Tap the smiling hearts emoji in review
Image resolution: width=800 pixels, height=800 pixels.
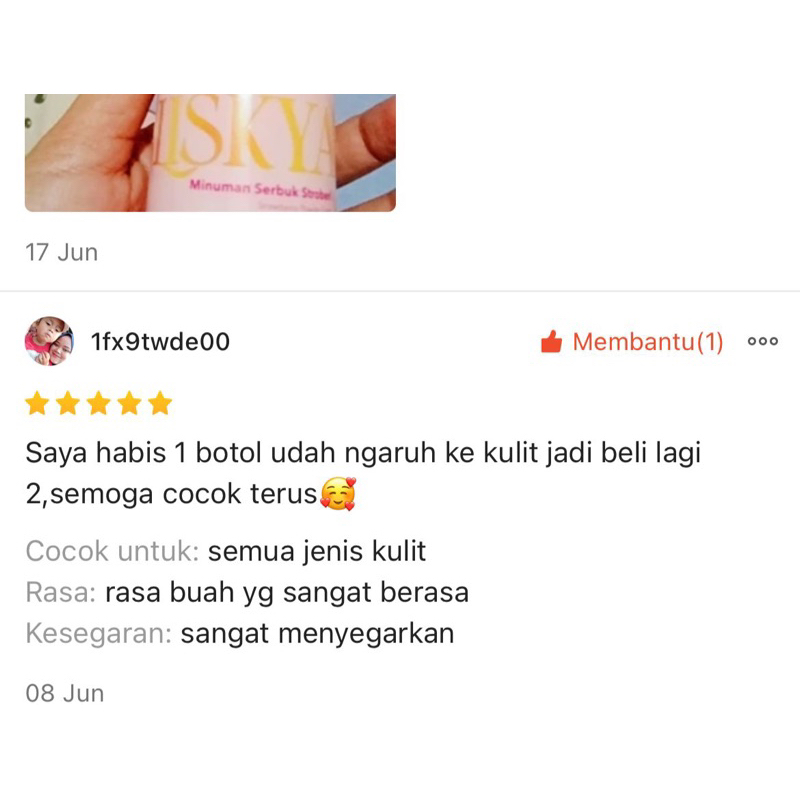pyautogui.click(x=337, y=493)
